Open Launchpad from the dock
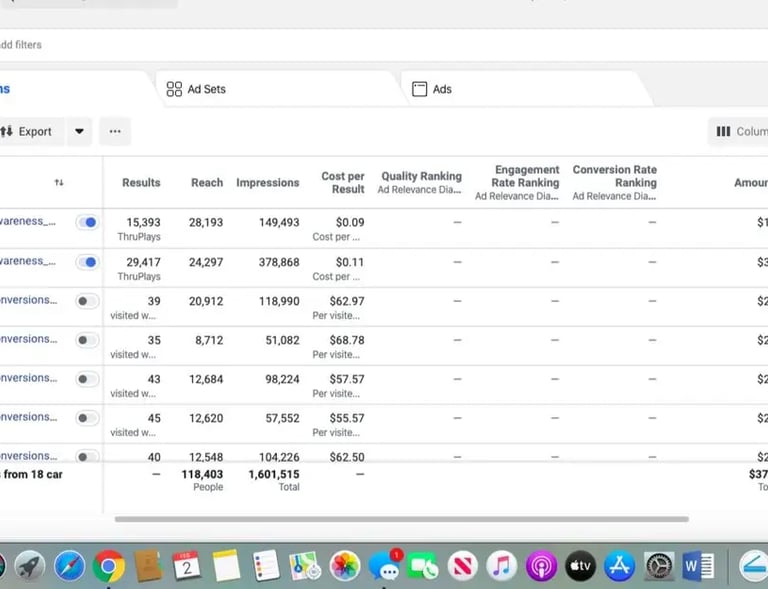 tap(30, 566)
